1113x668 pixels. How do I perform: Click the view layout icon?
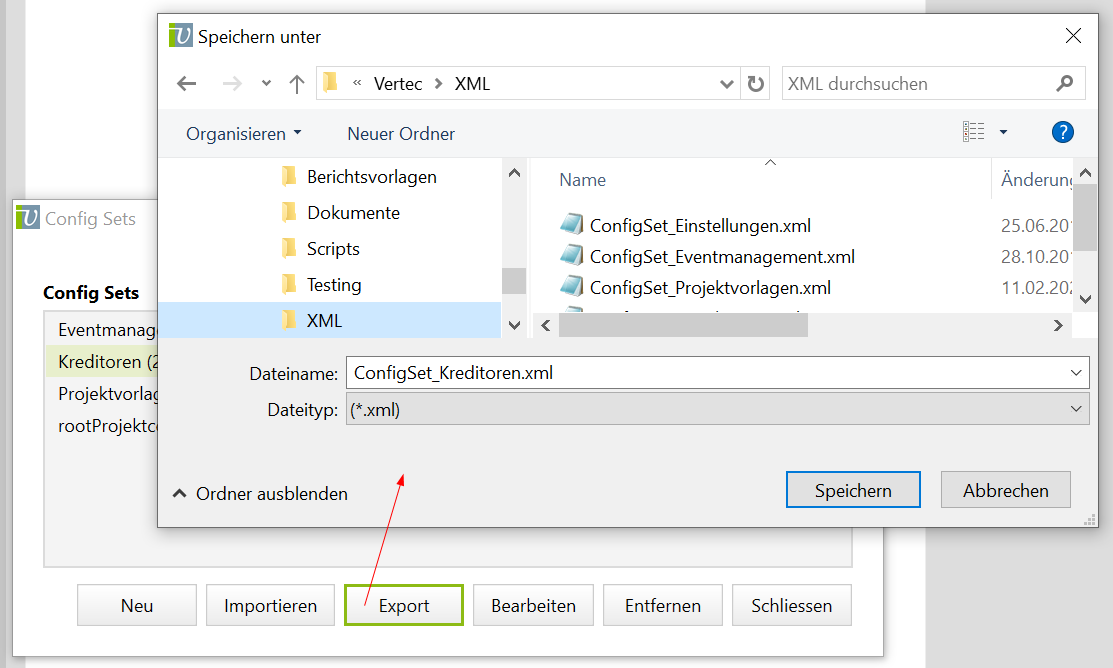tap(973, 132)
